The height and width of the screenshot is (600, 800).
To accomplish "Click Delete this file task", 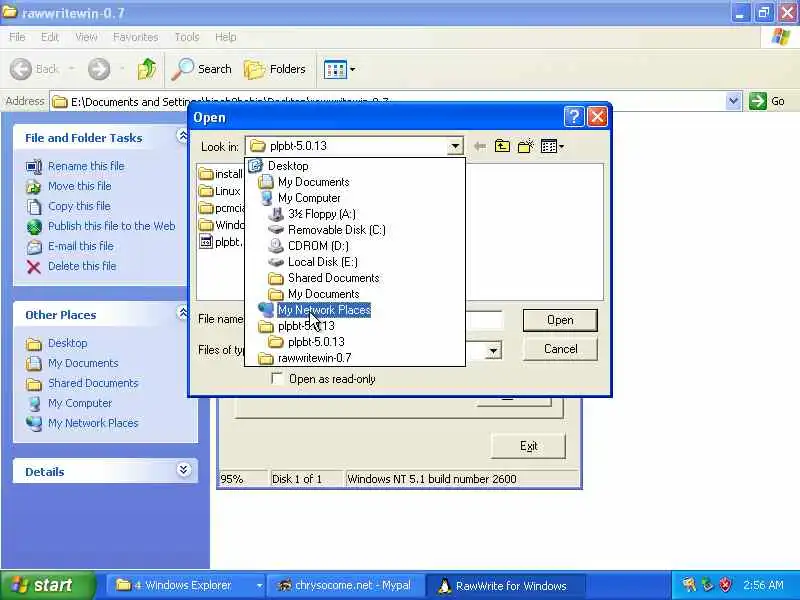I will [82, 266].
